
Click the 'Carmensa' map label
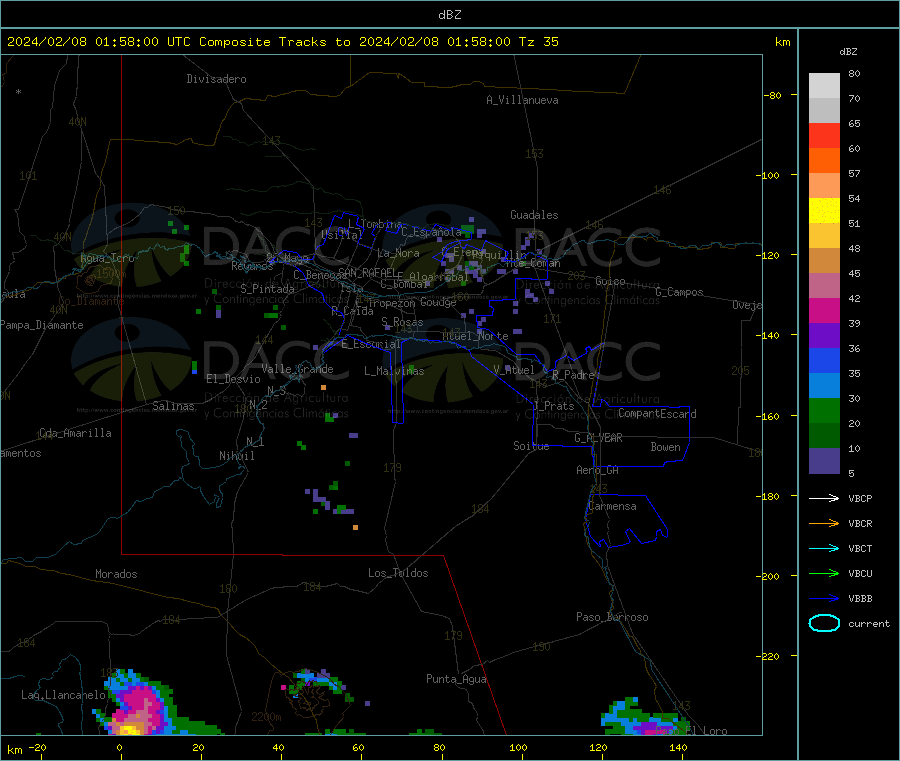point(612,506)
